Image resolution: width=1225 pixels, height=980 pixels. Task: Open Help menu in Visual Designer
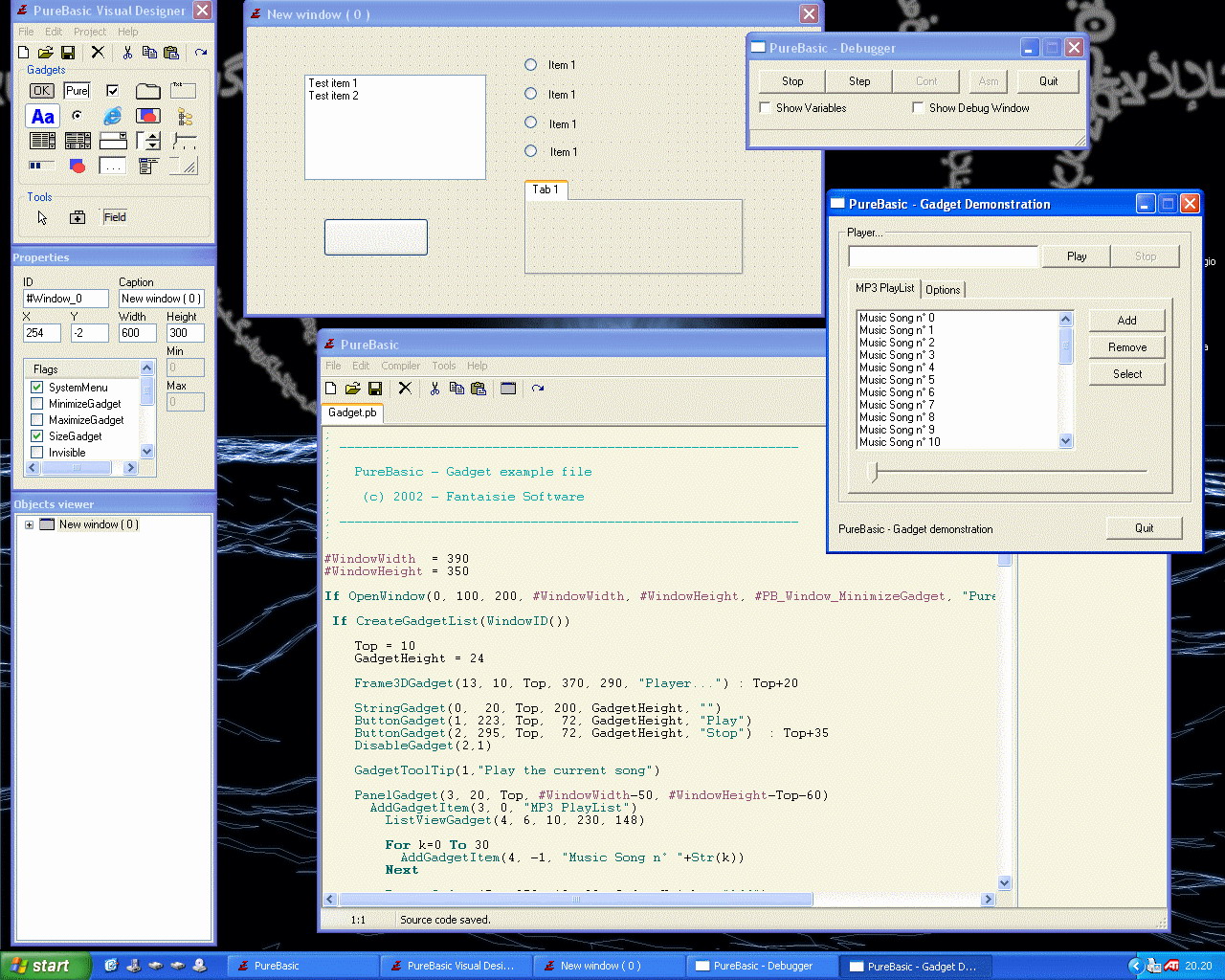point(128,32)
